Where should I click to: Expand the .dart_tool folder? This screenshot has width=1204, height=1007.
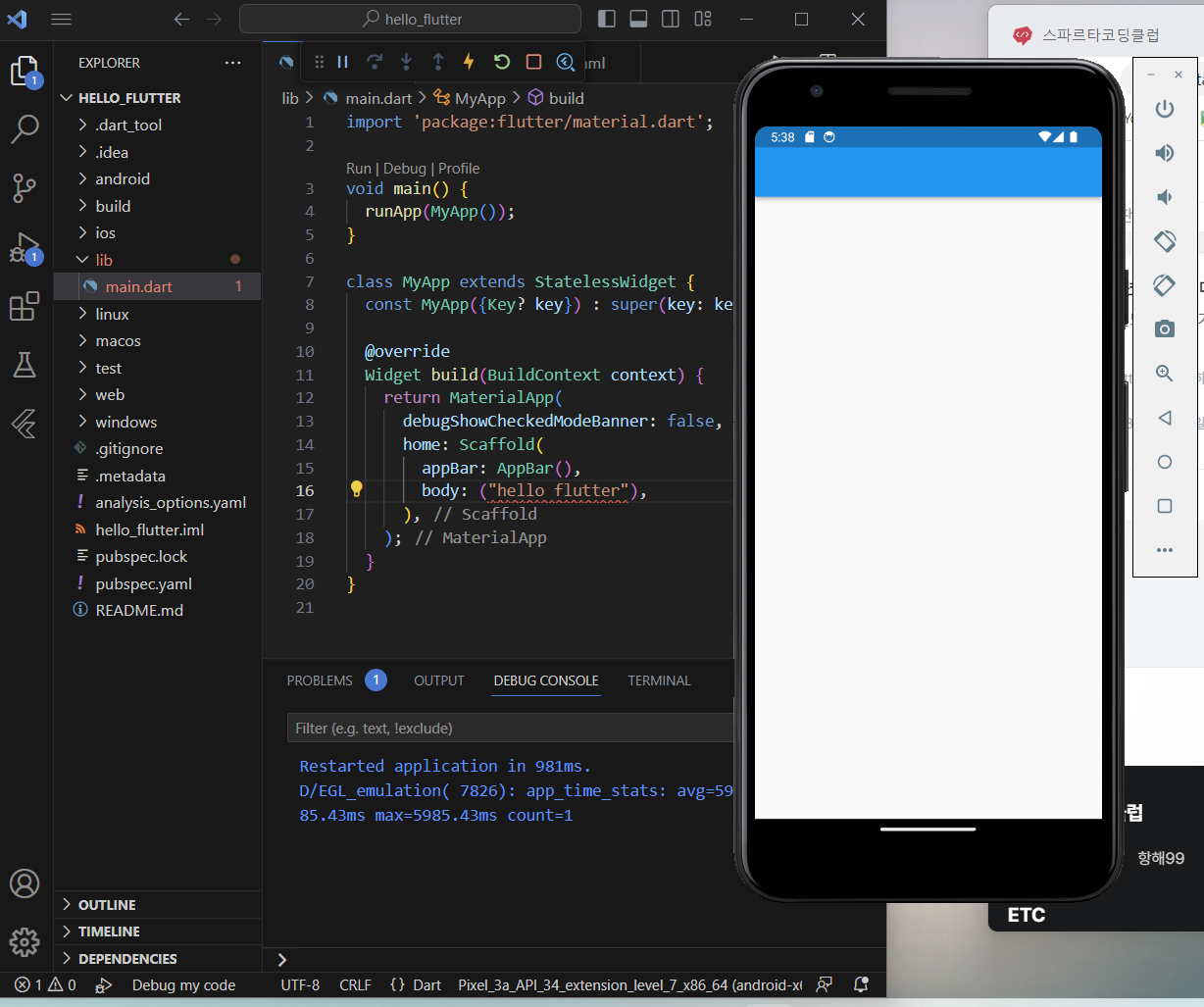[x=157, y=125]
